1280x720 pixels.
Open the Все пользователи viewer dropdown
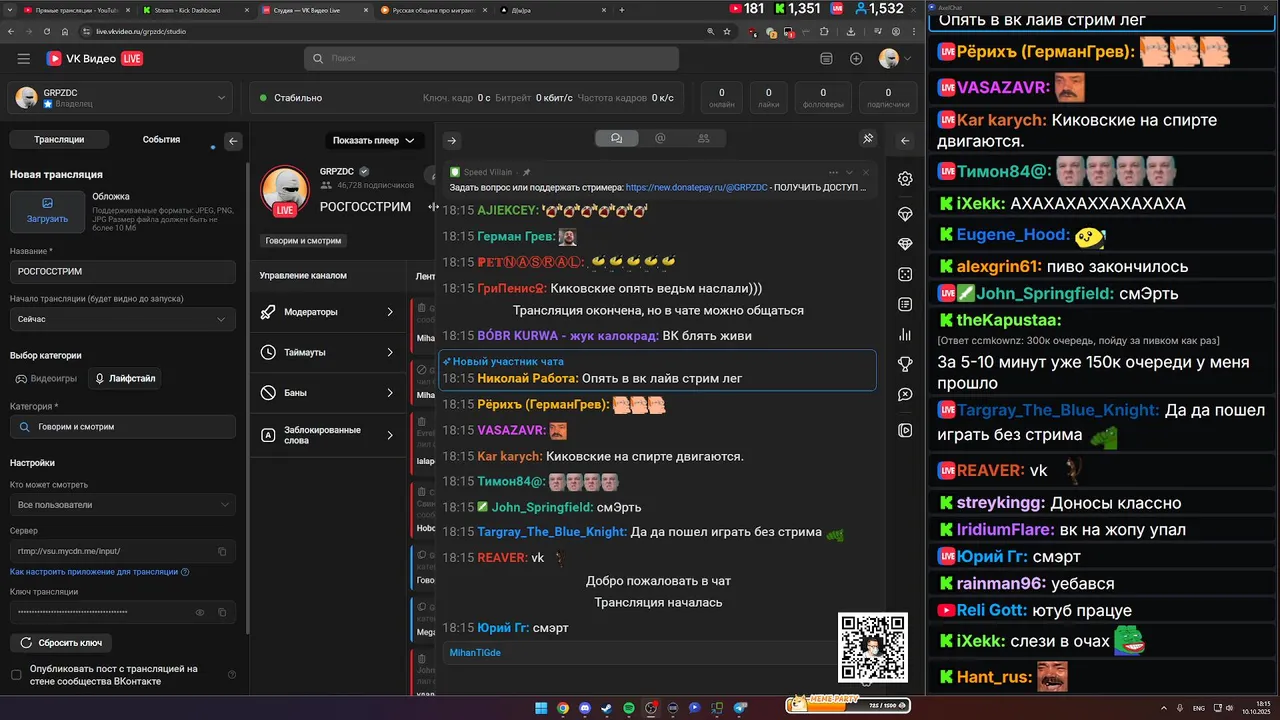tap(123, 505)
